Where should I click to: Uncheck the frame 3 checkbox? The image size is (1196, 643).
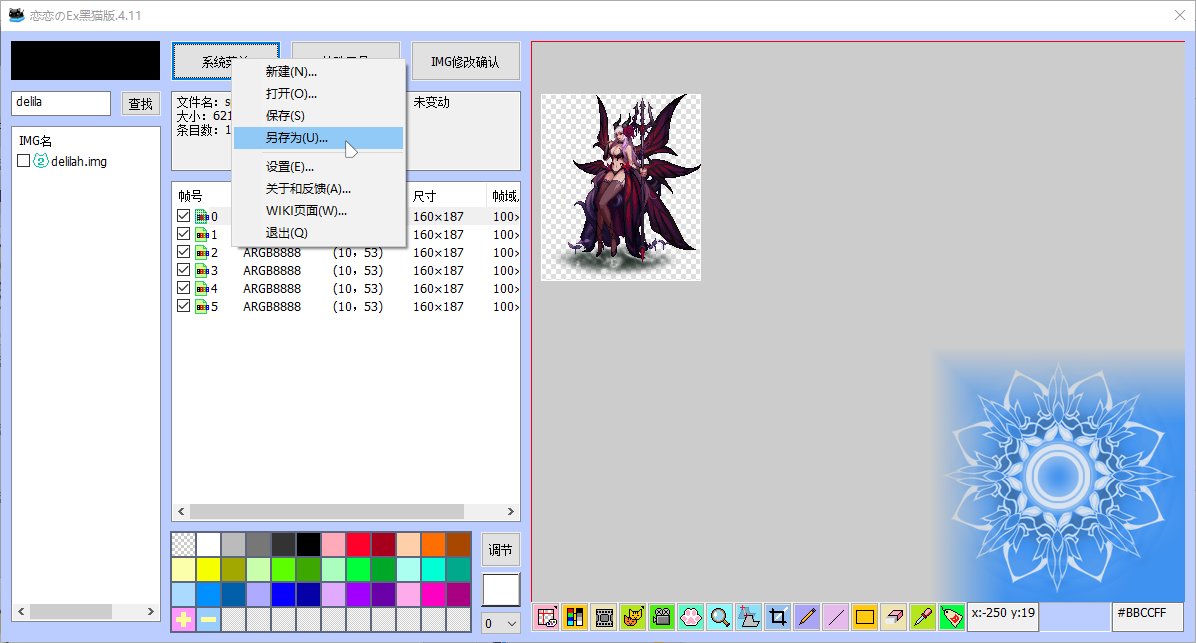[184, 270]
